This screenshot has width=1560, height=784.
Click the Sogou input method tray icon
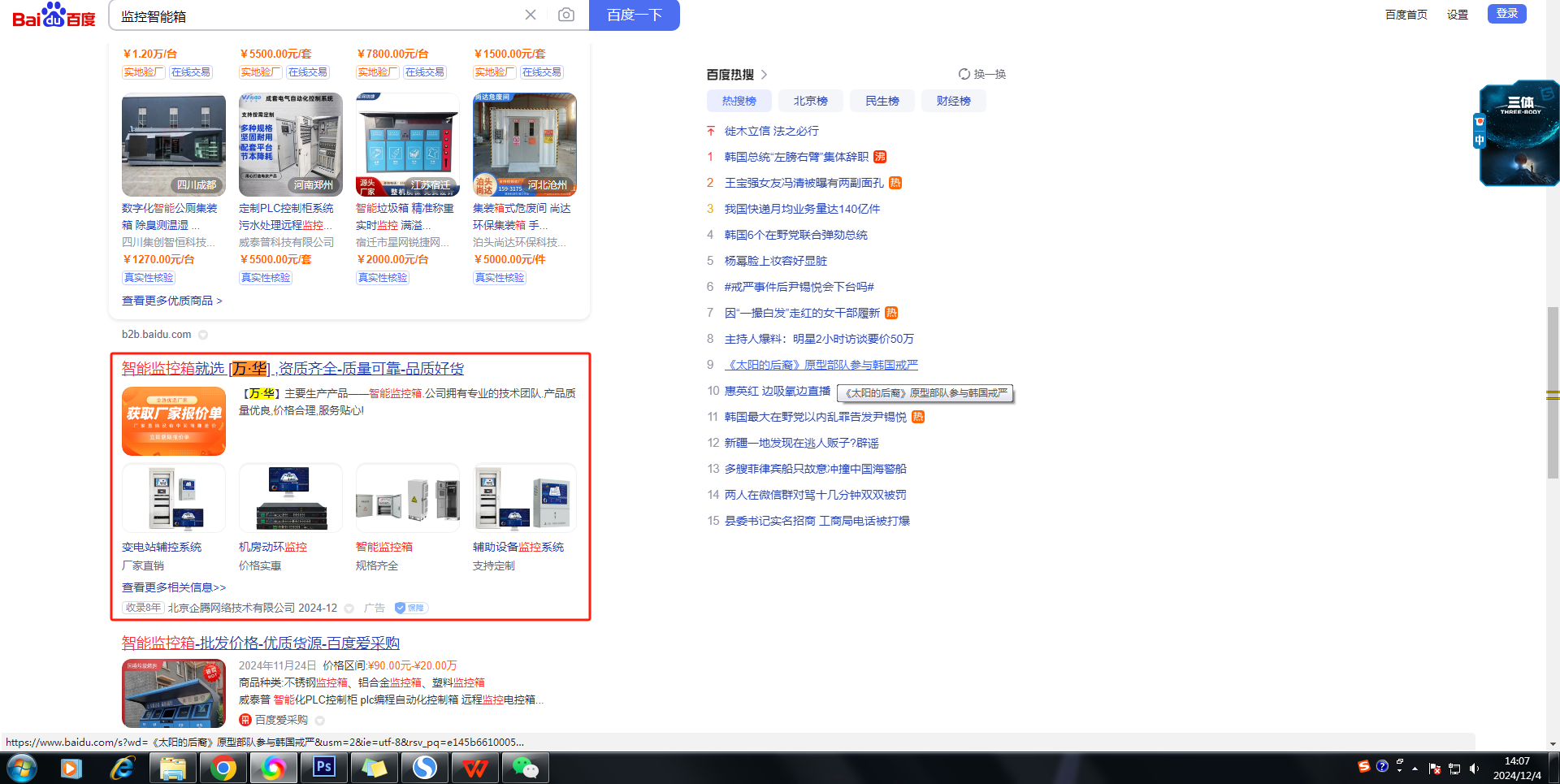[x=1364, y=766]
